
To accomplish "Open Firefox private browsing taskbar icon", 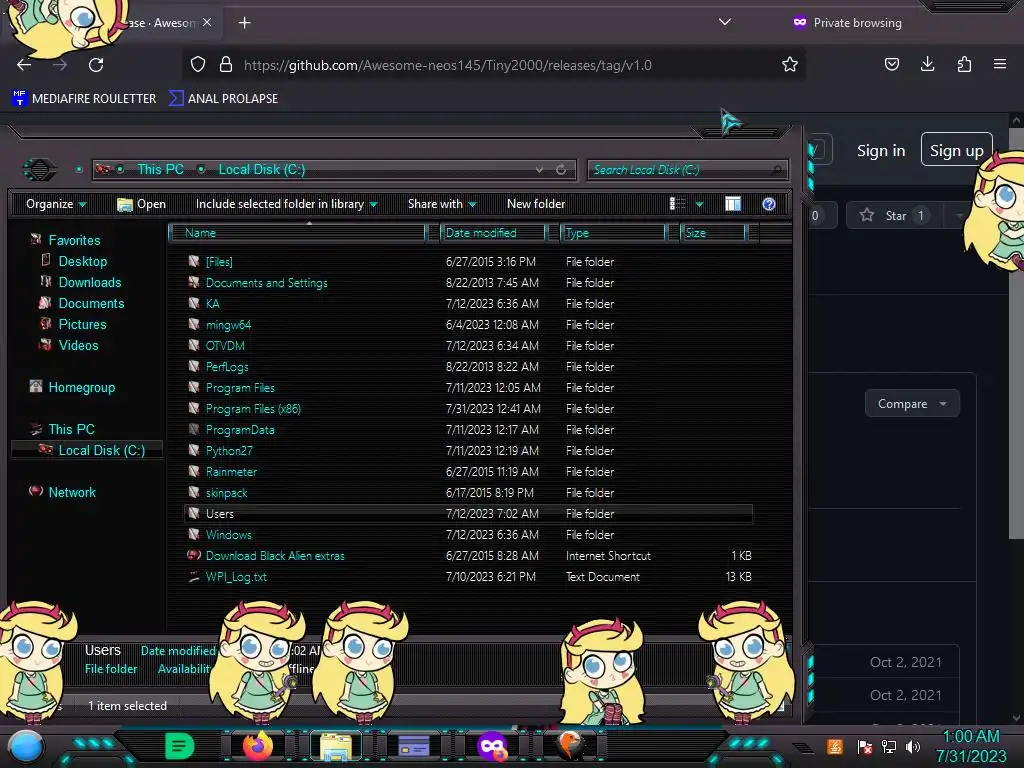I will point(491,746).
